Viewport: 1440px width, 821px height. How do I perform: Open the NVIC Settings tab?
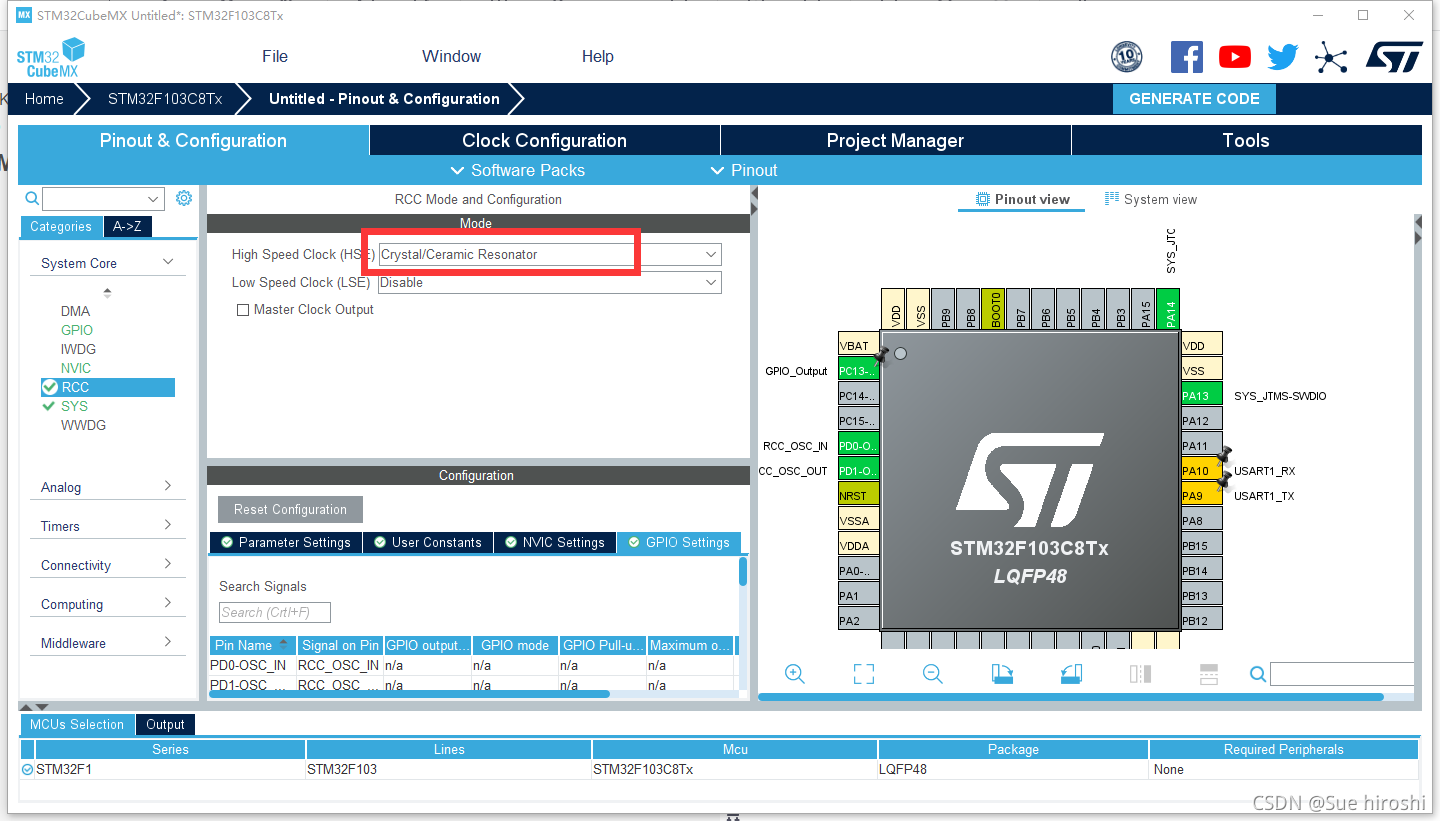click(553, 542)
